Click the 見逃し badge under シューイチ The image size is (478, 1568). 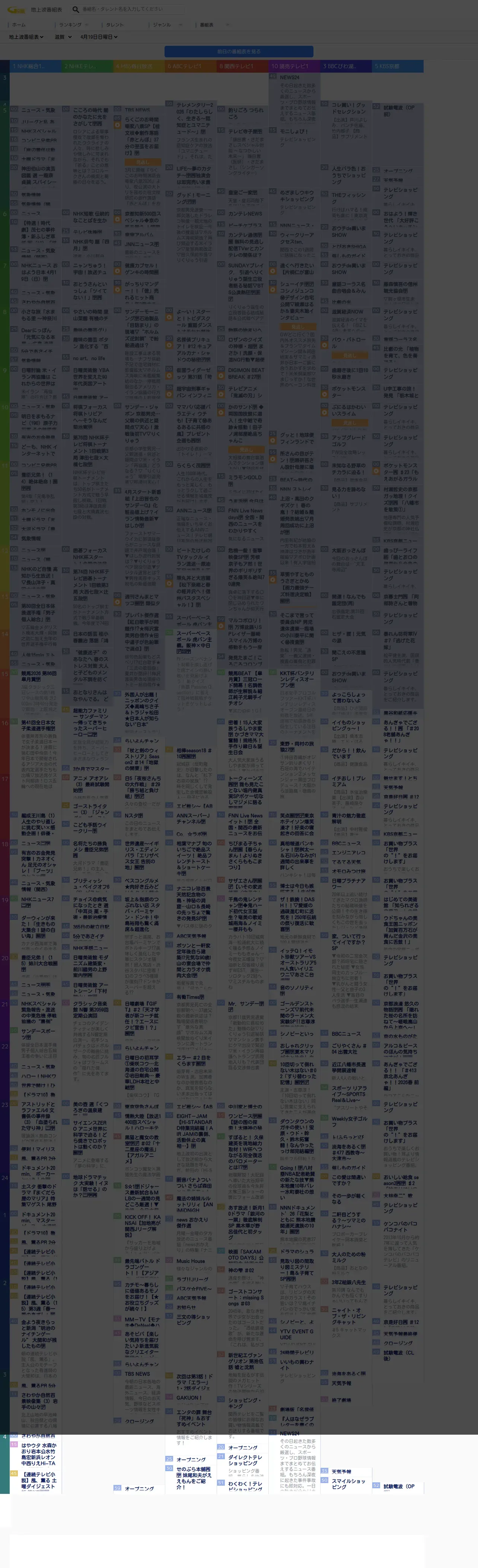coord(297,327)
